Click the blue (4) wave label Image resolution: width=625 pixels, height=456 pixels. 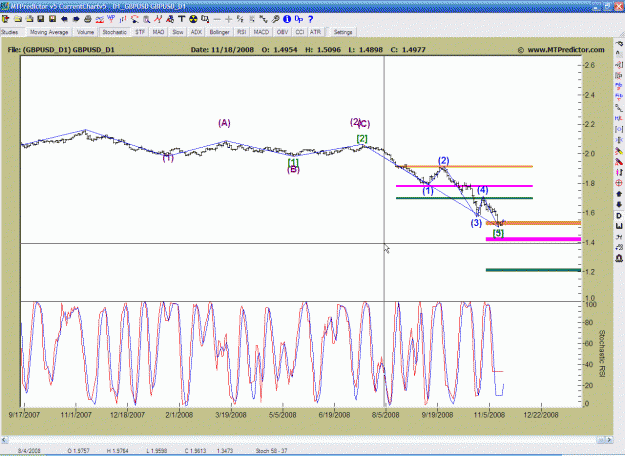tap(482, 190)
